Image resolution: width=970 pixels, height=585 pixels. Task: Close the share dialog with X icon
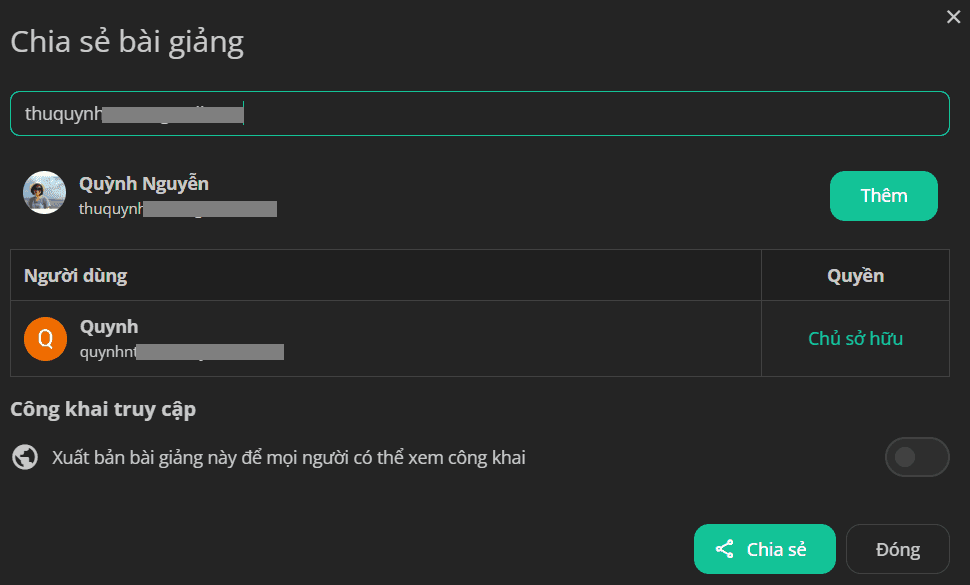point(953,17)
